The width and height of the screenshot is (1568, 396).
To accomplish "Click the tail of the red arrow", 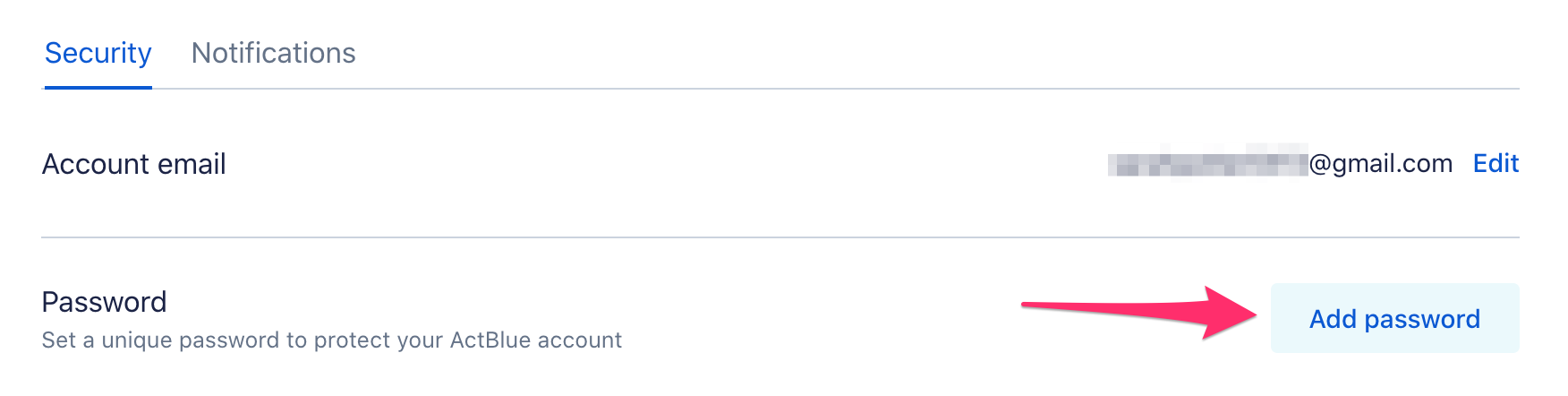I will tap(1038, 306).
